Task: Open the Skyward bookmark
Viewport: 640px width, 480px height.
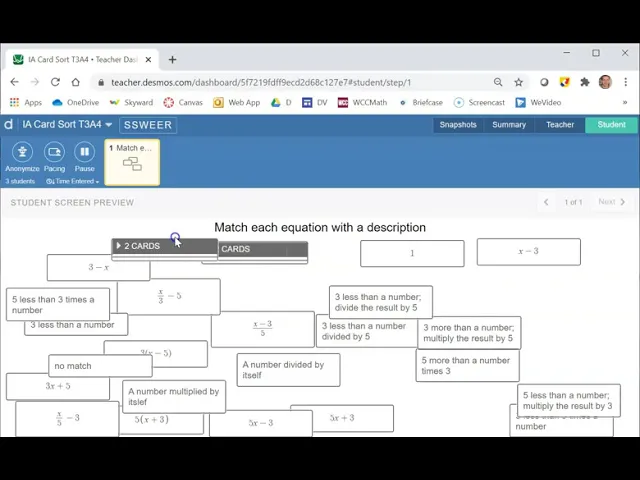Action: 131,102
